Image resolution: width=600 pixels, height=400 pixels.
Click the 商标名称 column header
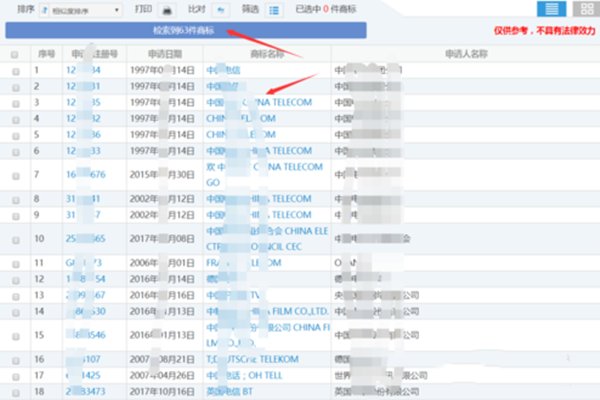(267, 54)
